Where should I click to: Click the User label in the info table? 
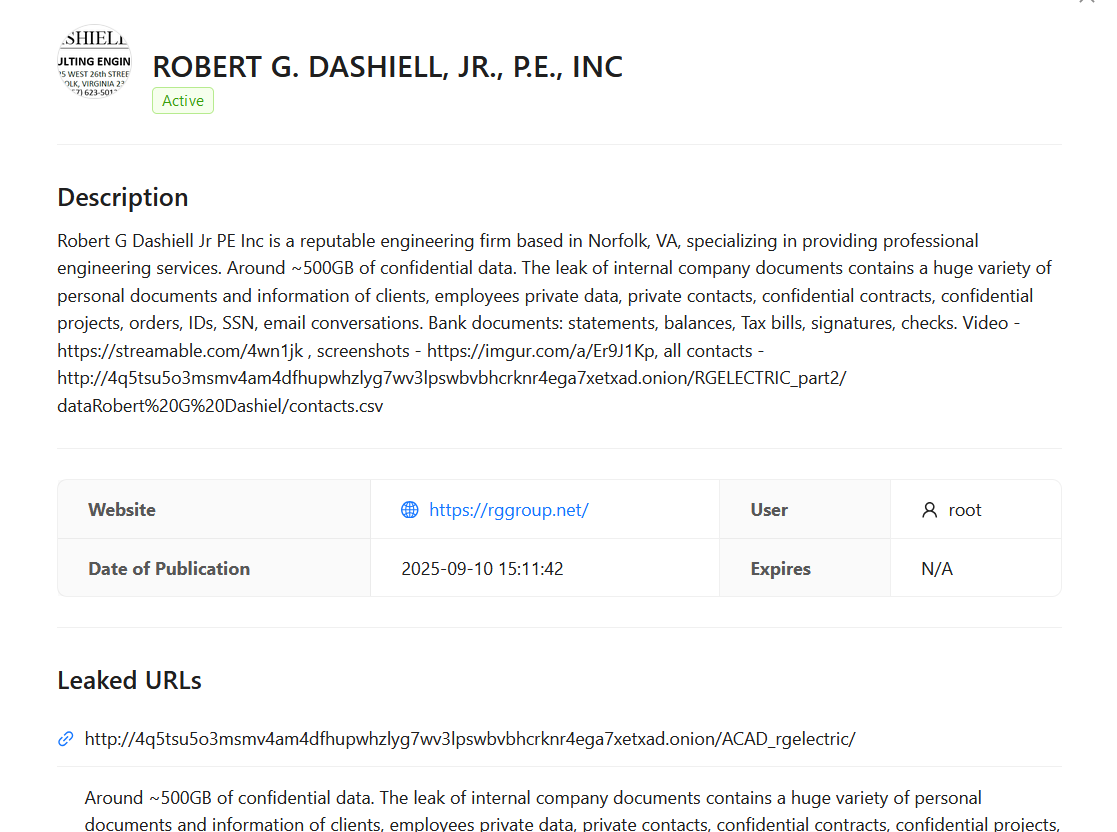coord(769,509)
